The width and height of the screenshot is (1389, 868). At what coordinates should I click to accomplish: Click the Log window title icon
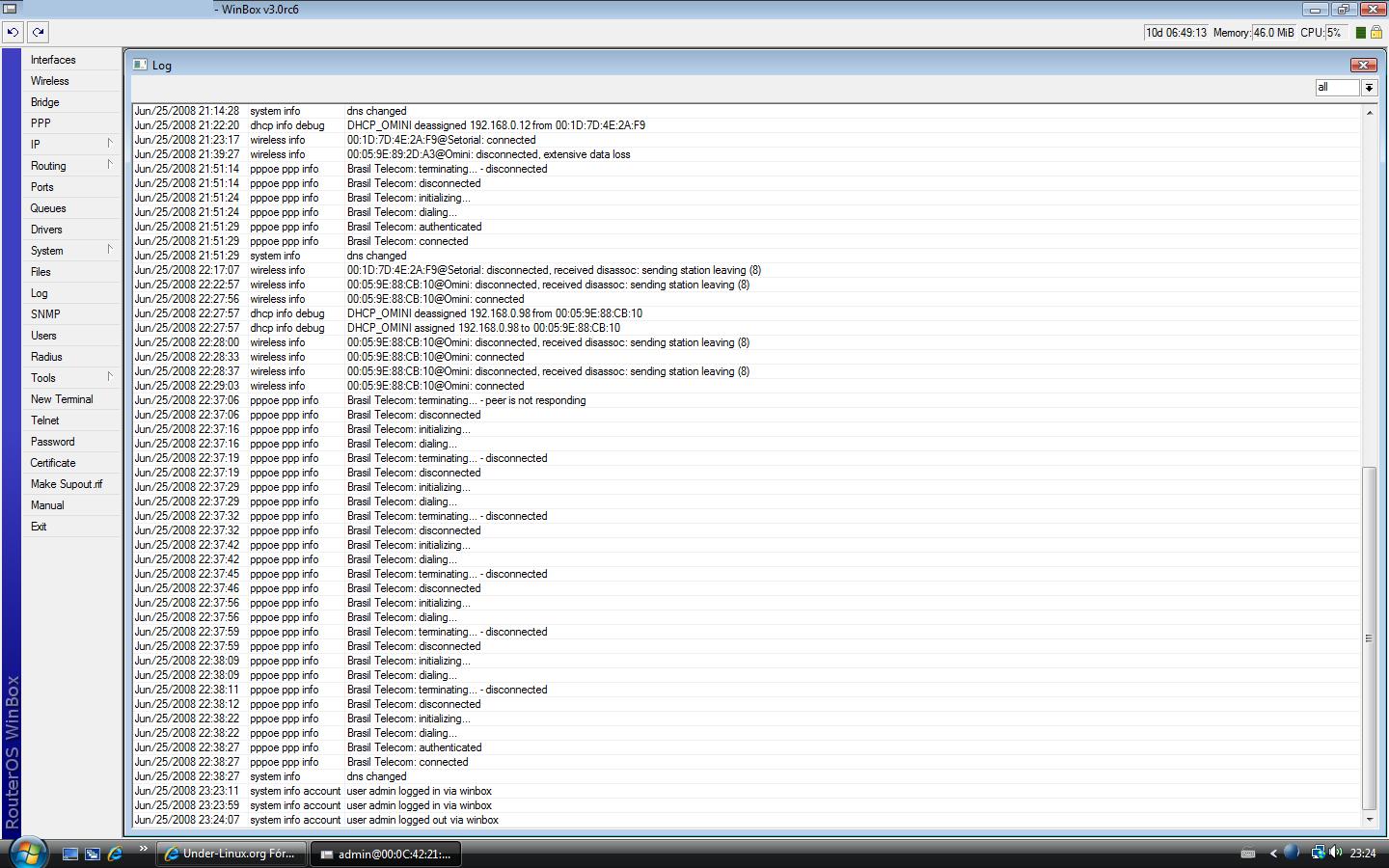[140, 65]
